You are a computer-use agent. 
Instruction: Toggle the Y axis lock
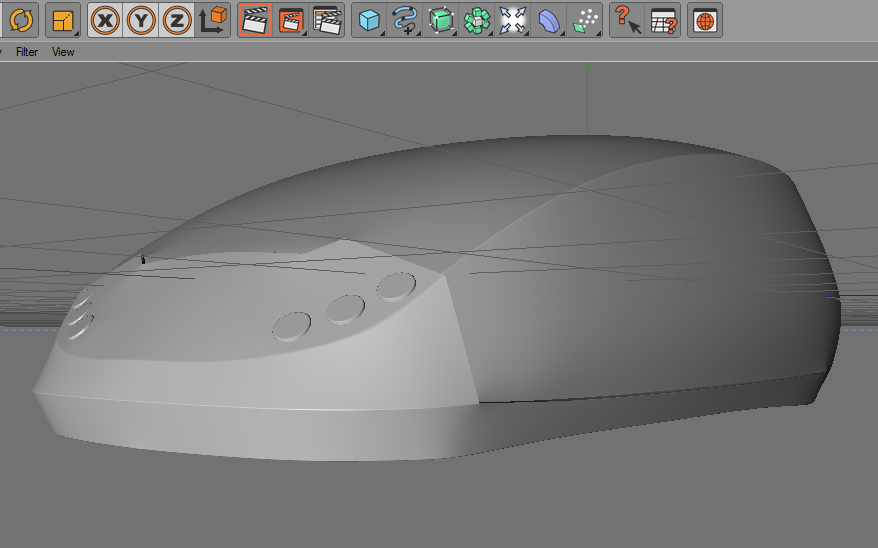pyautogui.click(x=141, y=20)
